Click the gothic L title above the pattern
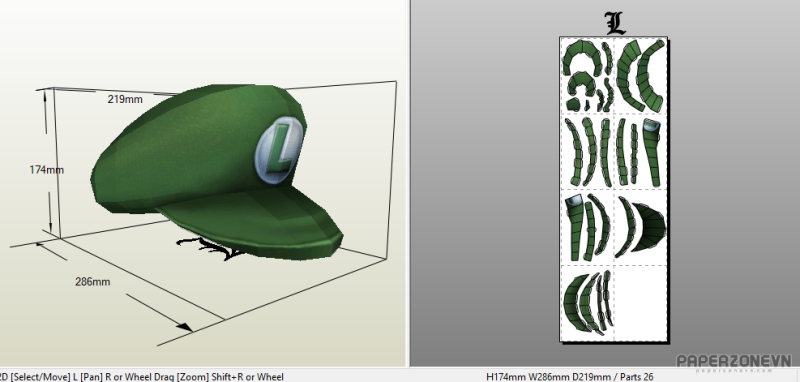Viewport: 800px width, 382px height. [x=615, y=23]
